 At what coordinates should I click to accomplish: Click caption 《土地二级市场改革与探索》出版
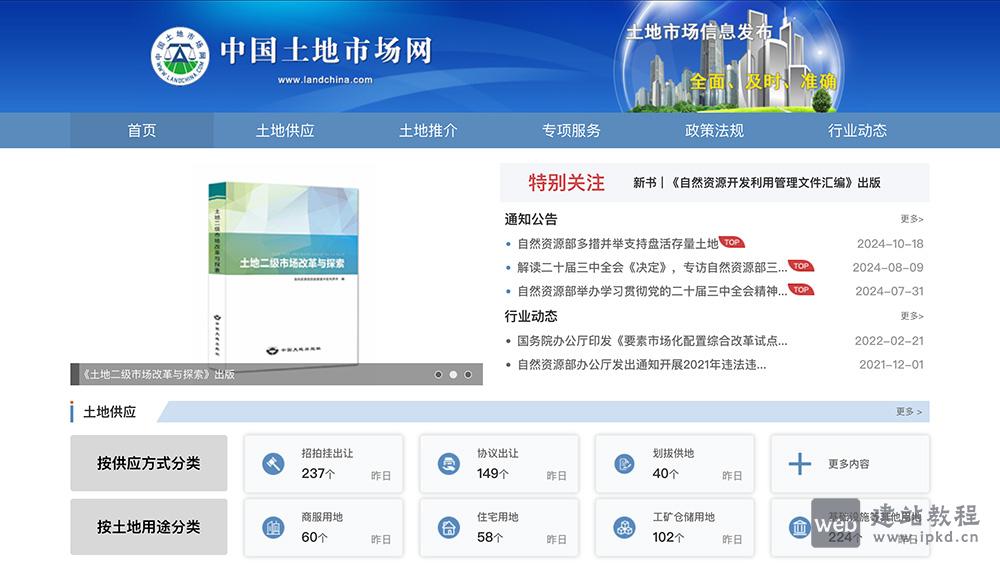click(x=158, y=374)
